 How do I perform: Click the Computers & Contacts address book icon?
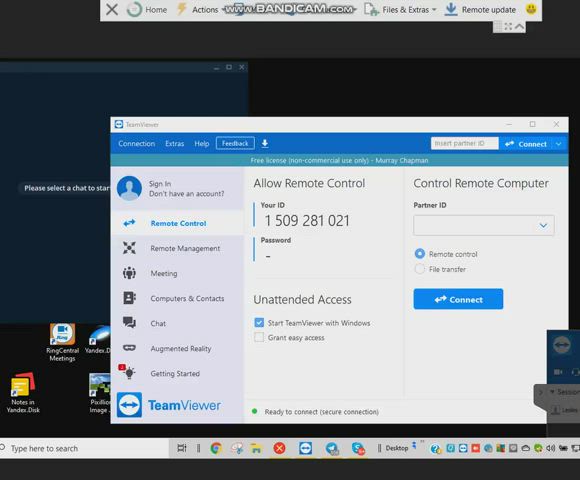point(129,298)
